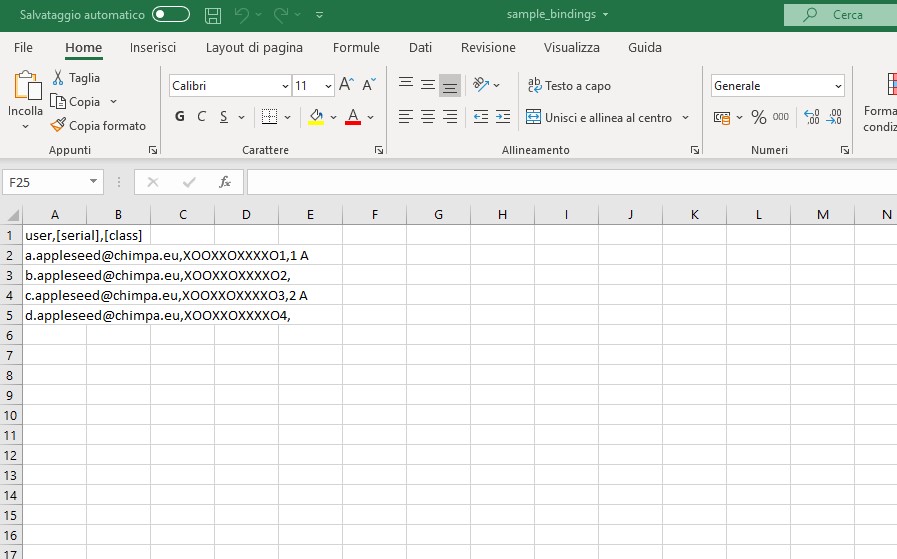
Task: Click the Redo arrow icon
Action: [280, 15]
